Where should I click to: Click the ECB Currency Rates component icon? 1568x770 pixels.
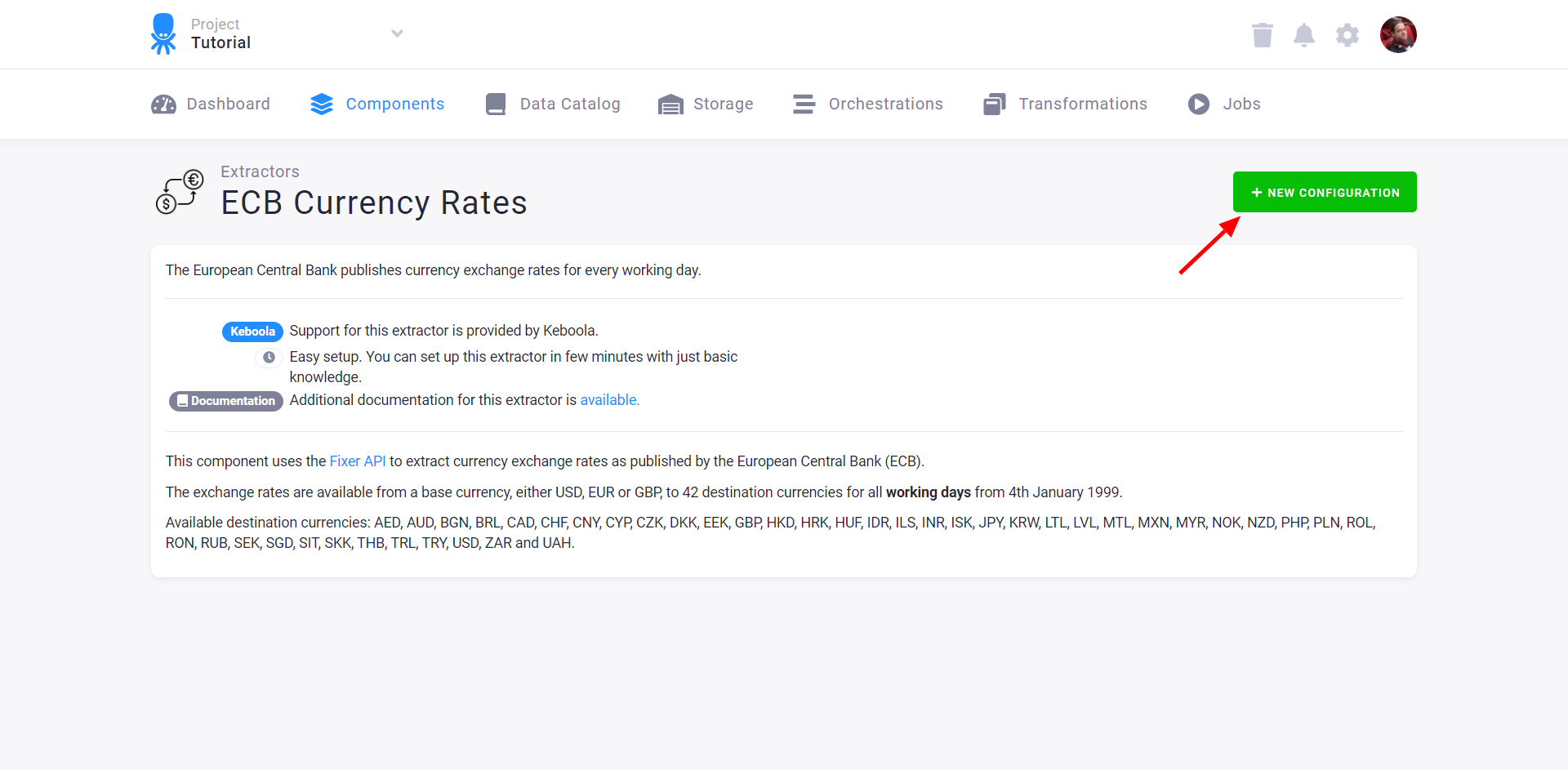[180, 192]
